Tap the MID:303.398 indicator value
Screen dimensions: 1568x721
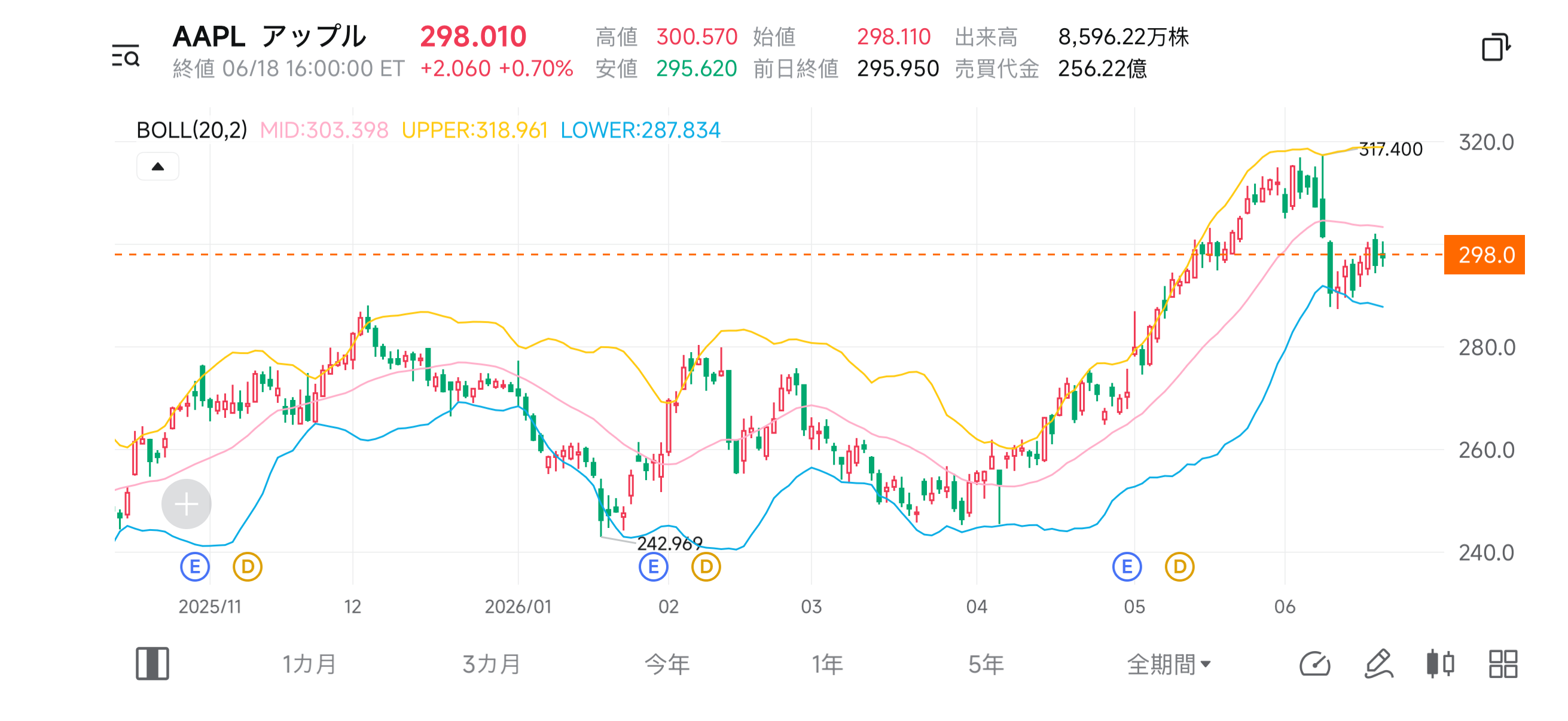[x=324, y=130]
